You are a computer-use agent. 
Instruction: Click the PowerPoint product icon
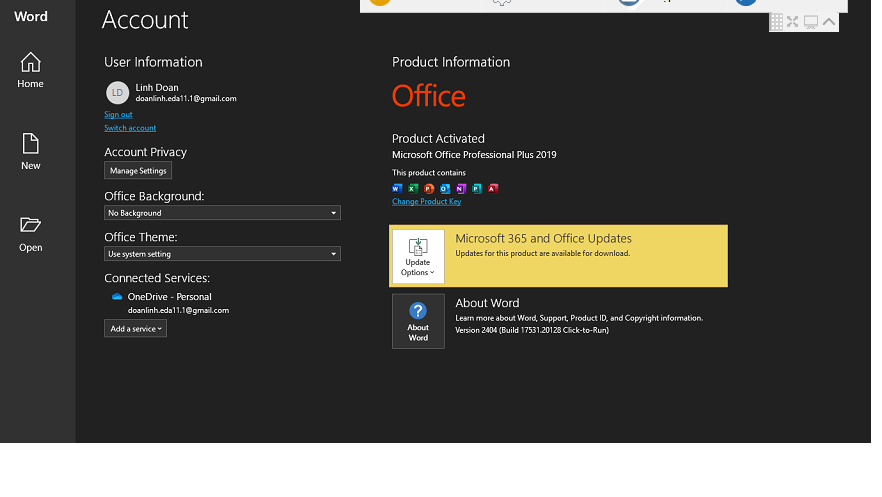429,188
